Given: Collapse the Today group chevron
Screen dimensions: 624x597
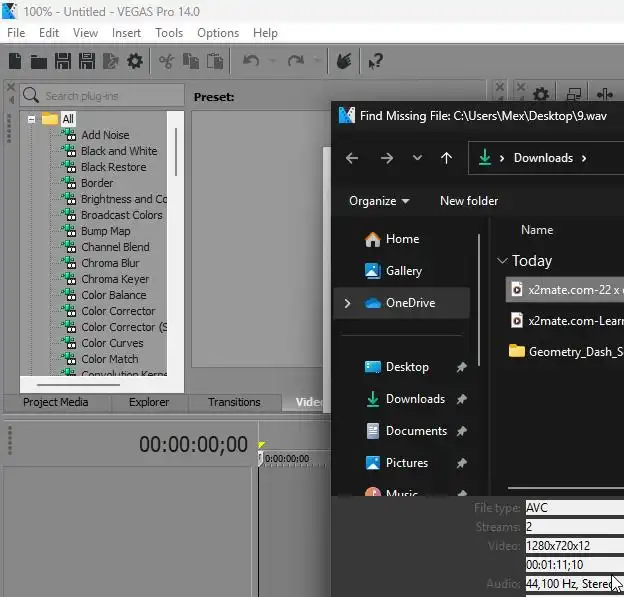Looking at the screenshot, I should (x=502, y=261).
